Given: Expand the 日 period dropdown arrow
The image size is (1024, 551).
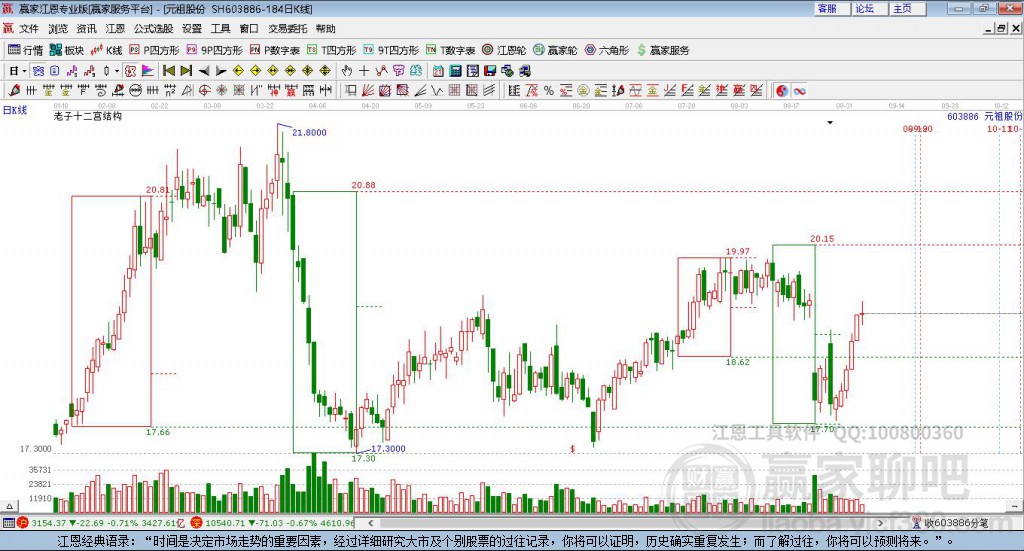Looking at the screenshot, I should pyautogui.click(x=24, y=71).
